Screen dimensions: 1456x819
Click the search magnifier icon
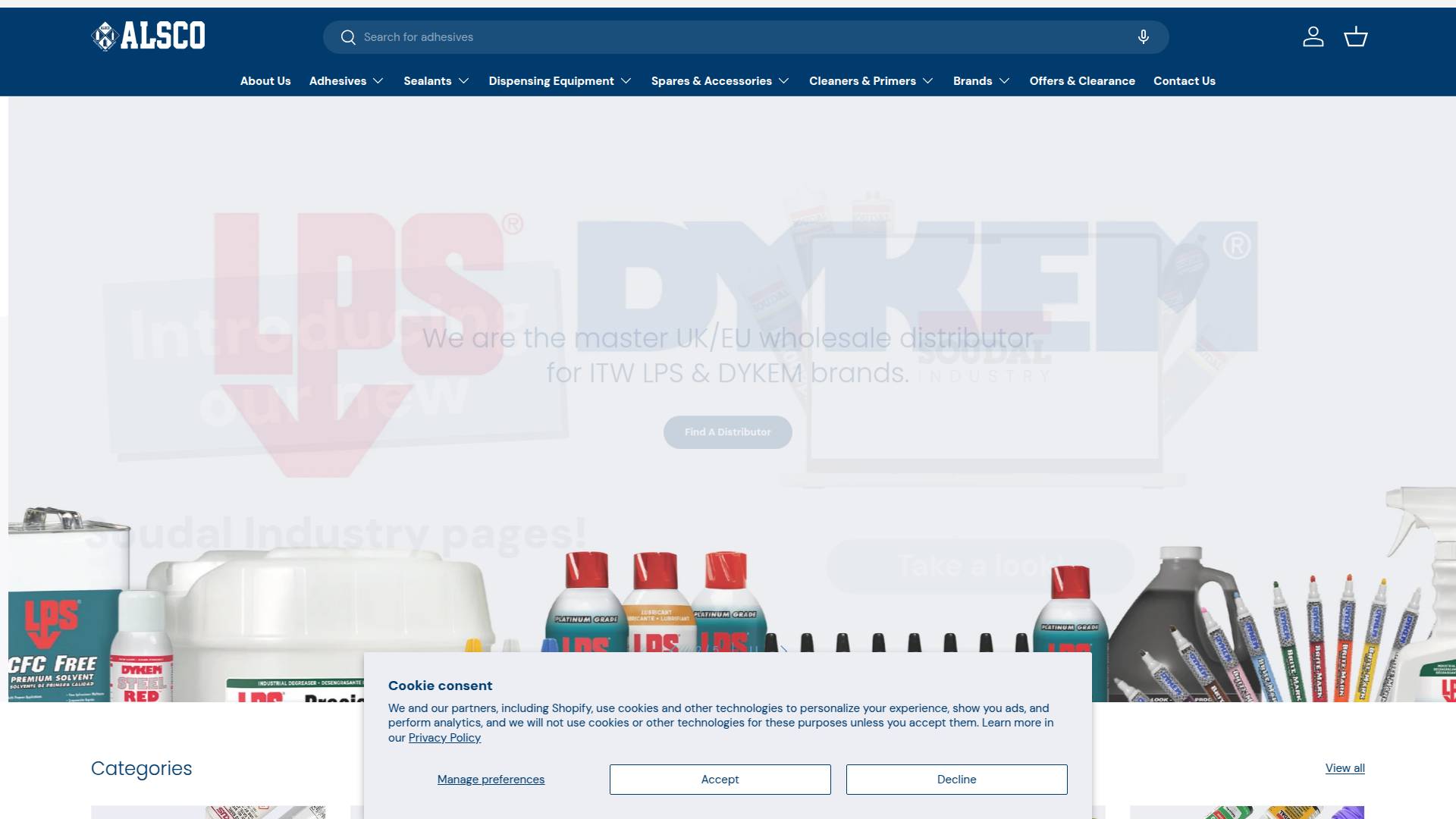[348, 37]
